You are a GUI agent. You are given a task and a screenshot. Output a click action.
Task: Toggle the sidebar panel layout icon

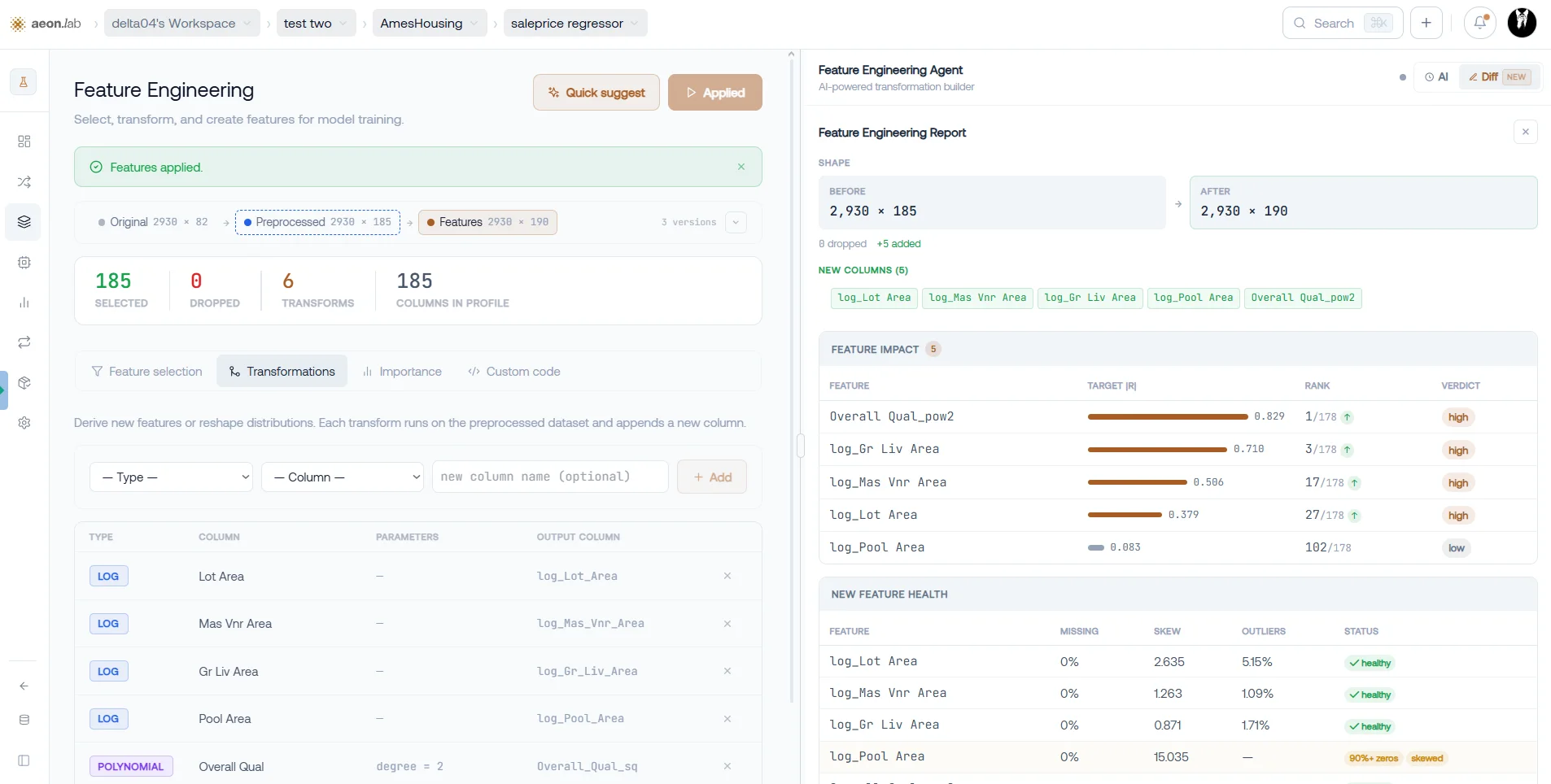click(24, 760)
